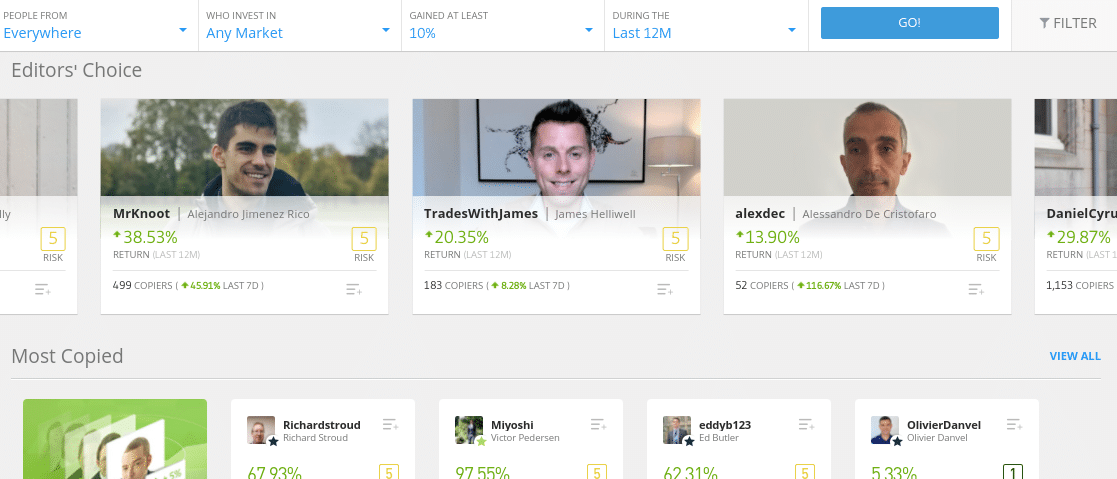This screenshot has height=479, width=1117.
Task: Click TradesWithJames cover photo
Action: pos(556,148)
